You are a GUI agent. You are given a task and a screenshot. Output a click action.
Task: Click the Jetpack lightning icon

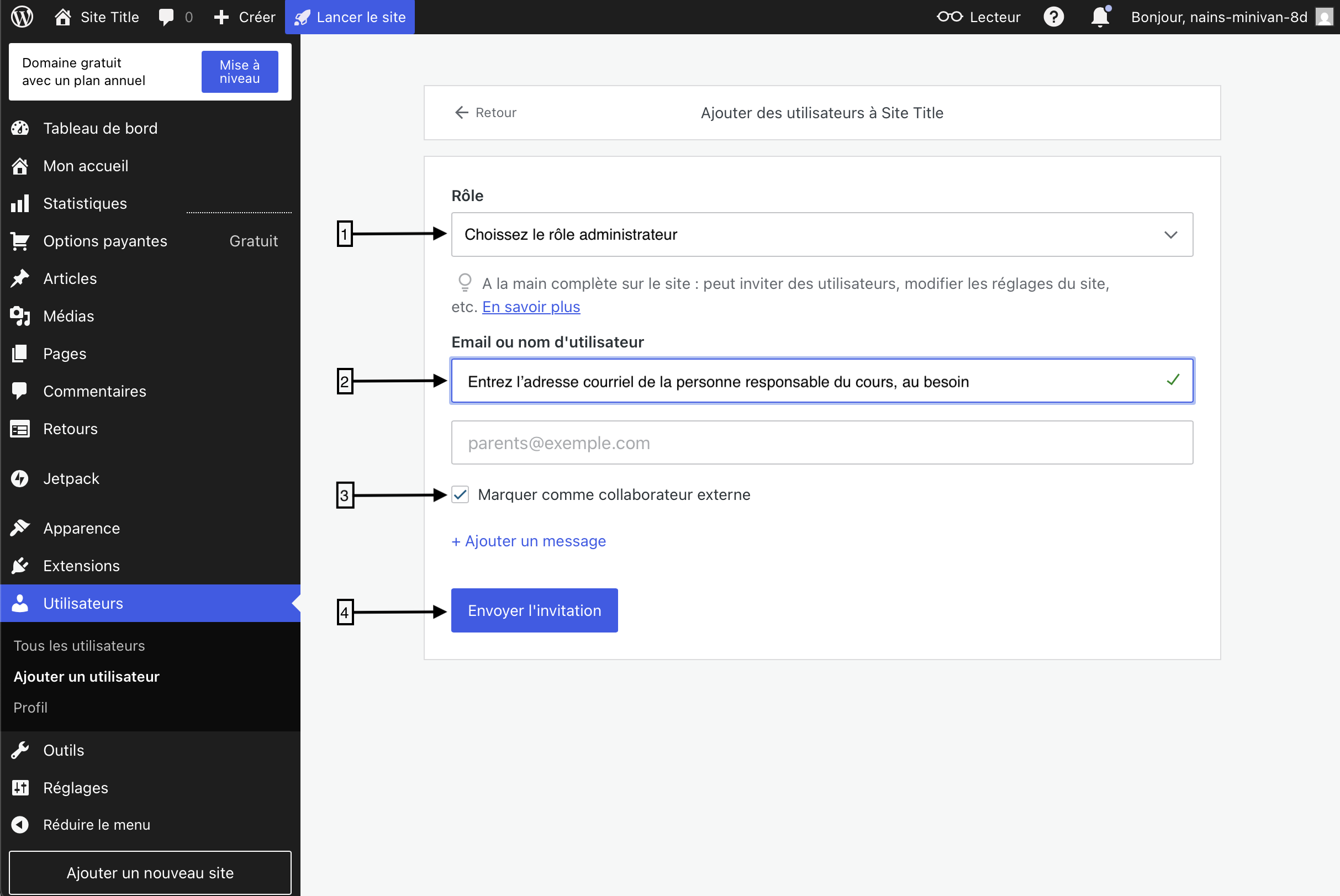coord(20,478)
